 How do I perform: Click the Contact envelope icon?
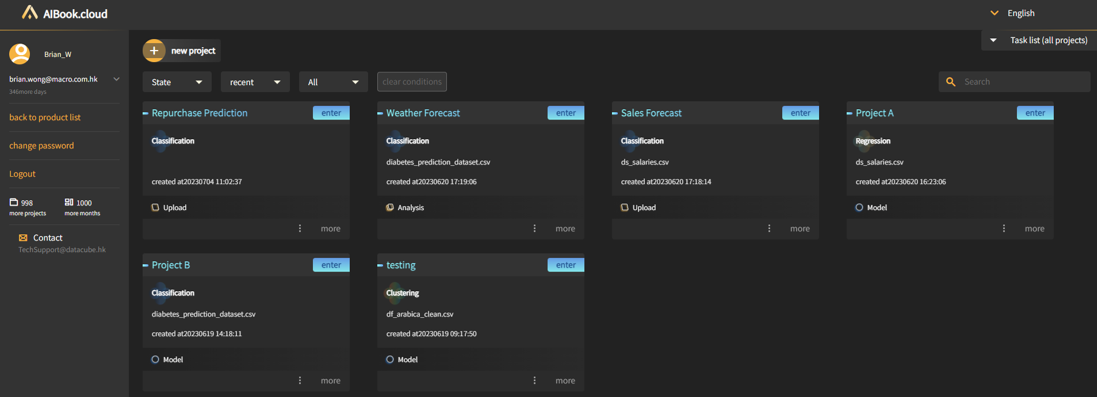[23, 238]
